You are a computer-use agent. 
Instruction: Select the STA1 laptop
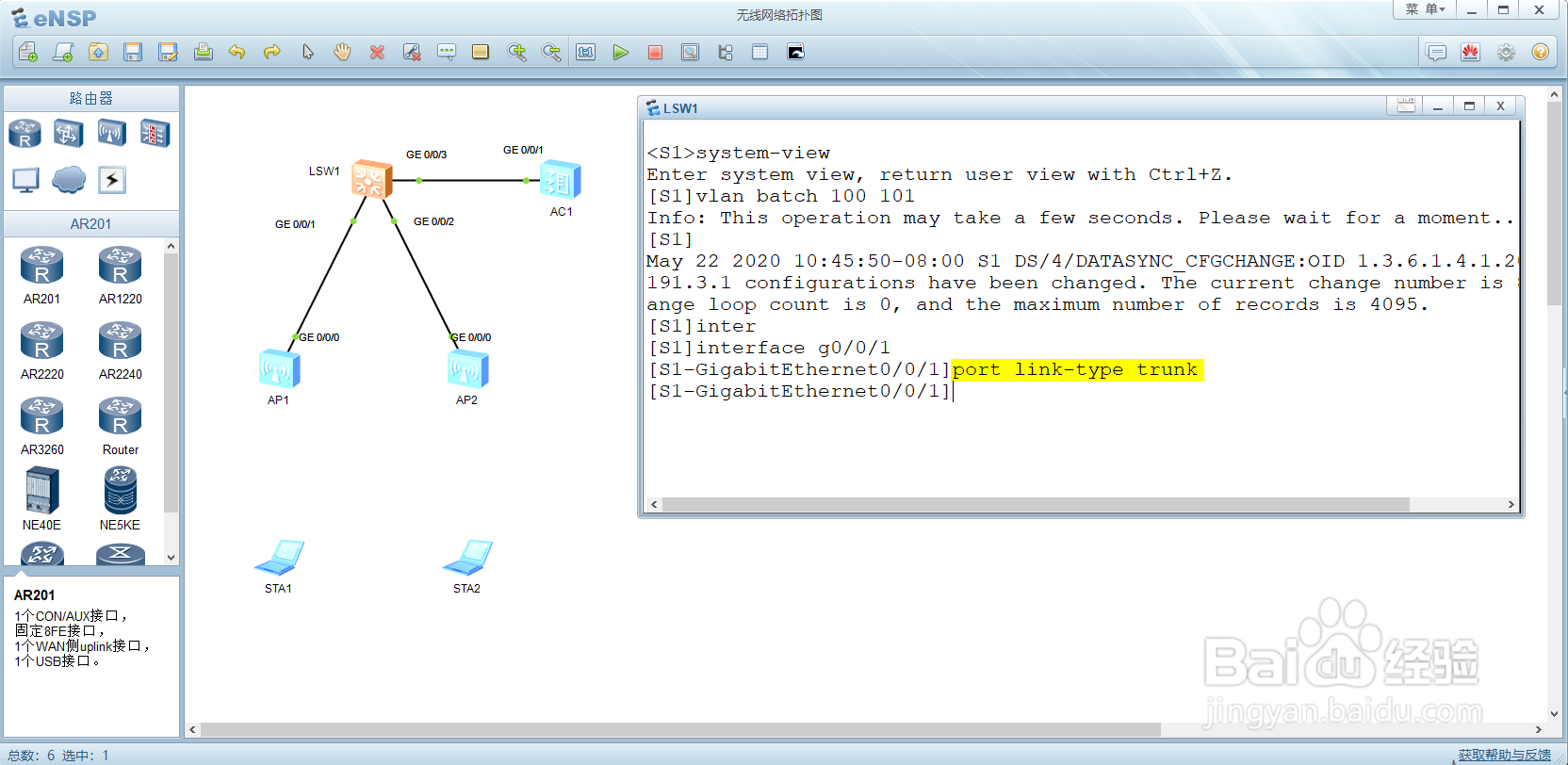coord(279,558)
